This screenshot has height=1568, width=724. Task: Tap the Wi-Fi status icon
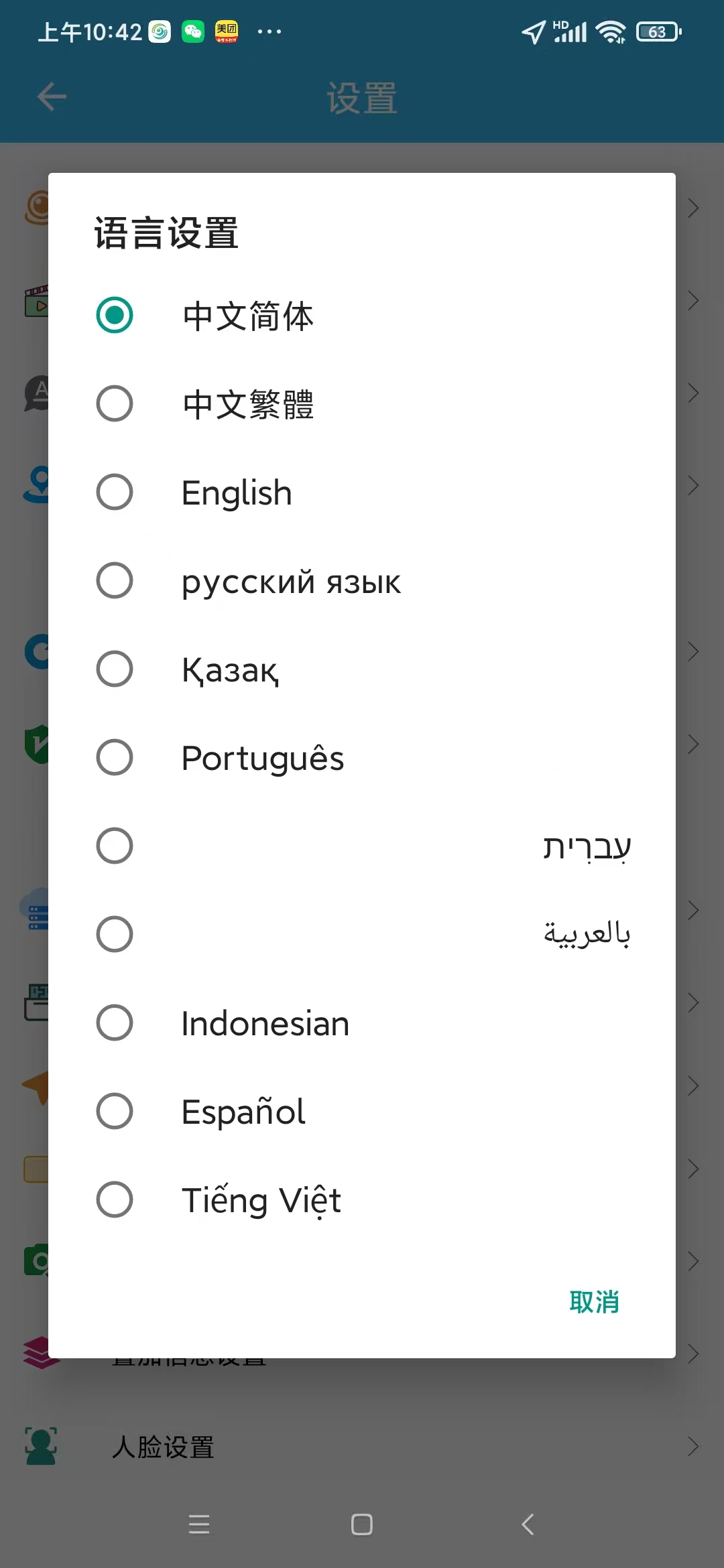click(610, 31)
